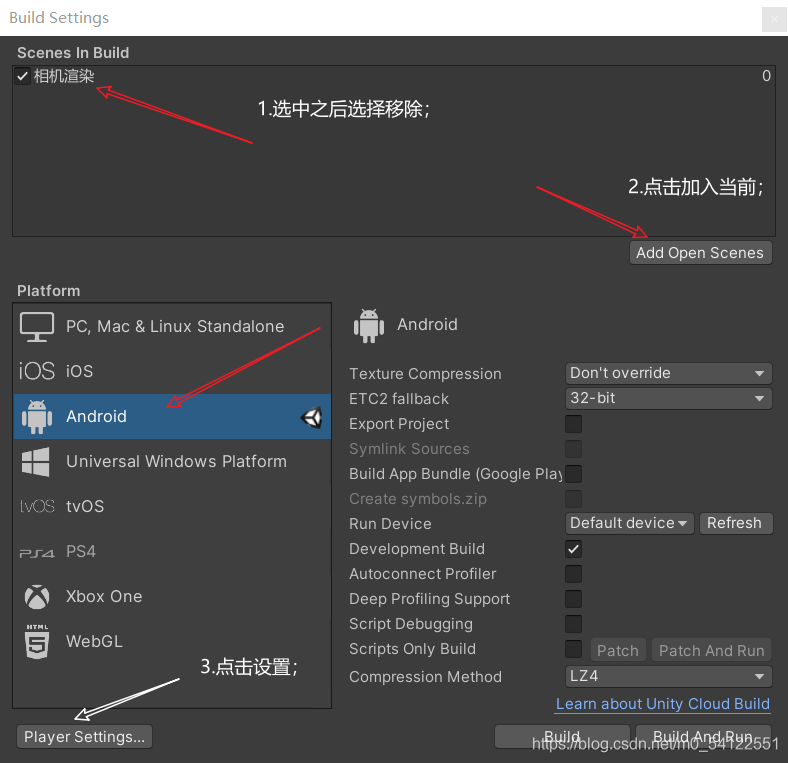Select the Android platform row
Image resolution: width=788 pixels, height=763 pixels.
[x=172, y=417]
